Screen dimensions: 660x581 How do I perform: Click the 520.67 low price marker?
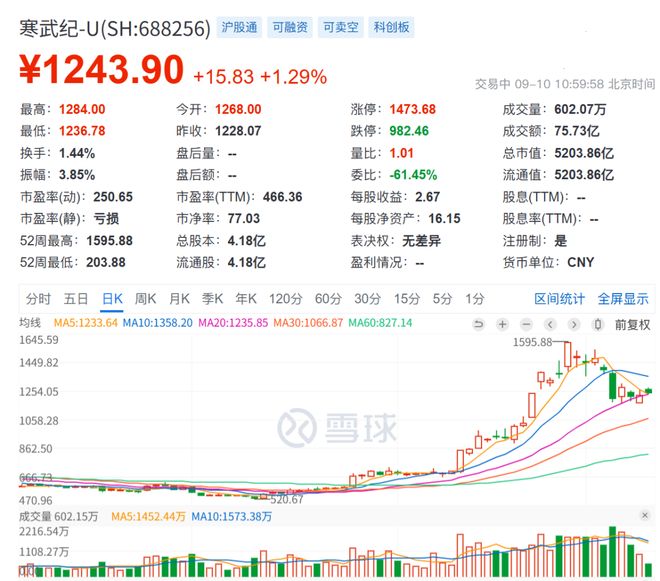(x=286, y=500)
